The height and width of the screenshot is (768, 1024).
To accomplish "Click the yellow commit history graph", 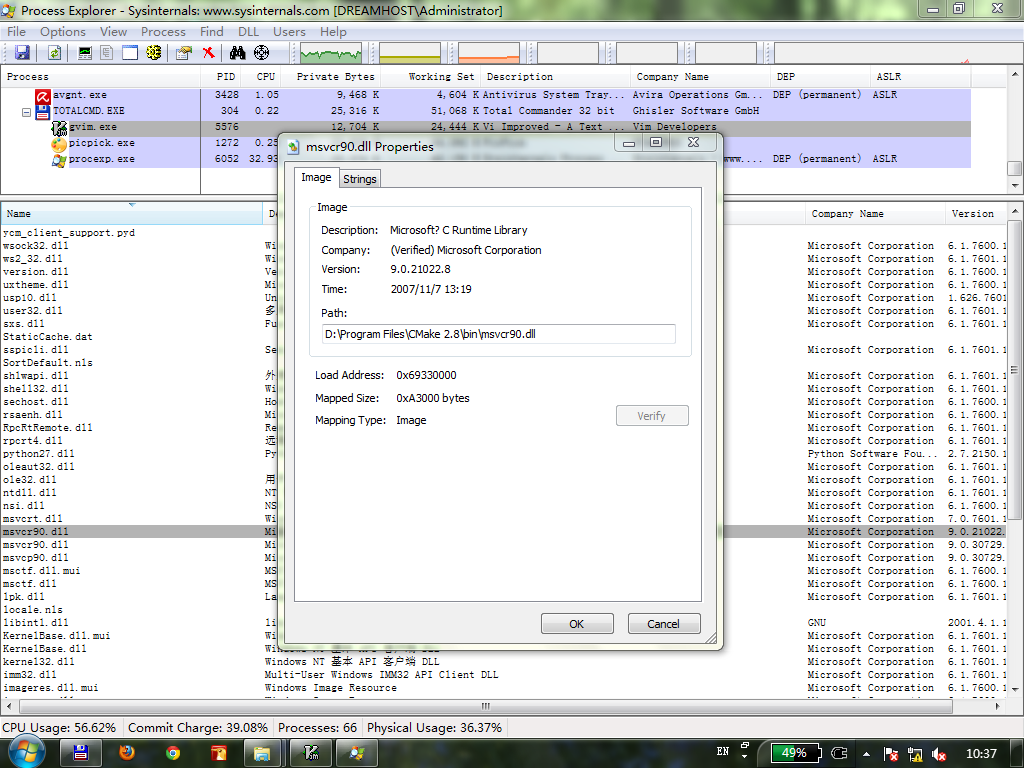I will [409, 53].
